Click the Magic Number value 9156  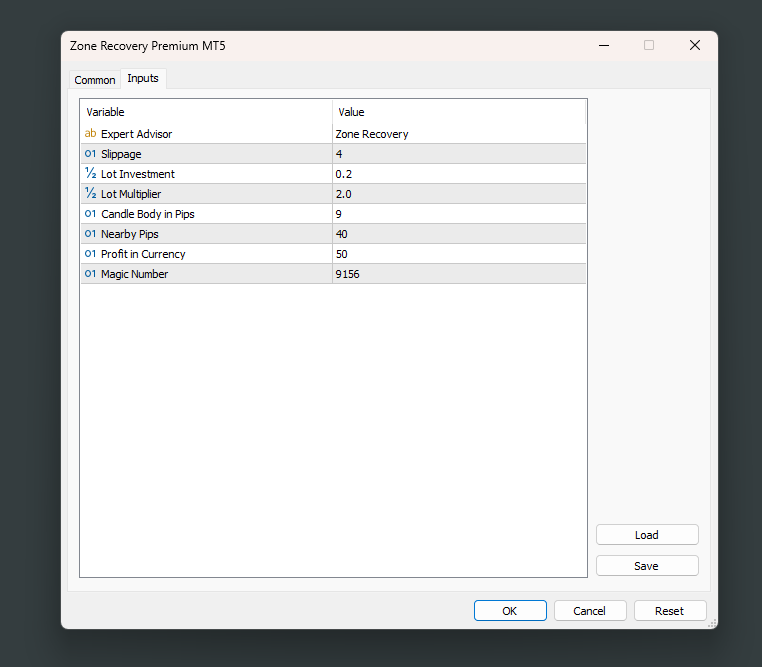(x=459, y=274)
